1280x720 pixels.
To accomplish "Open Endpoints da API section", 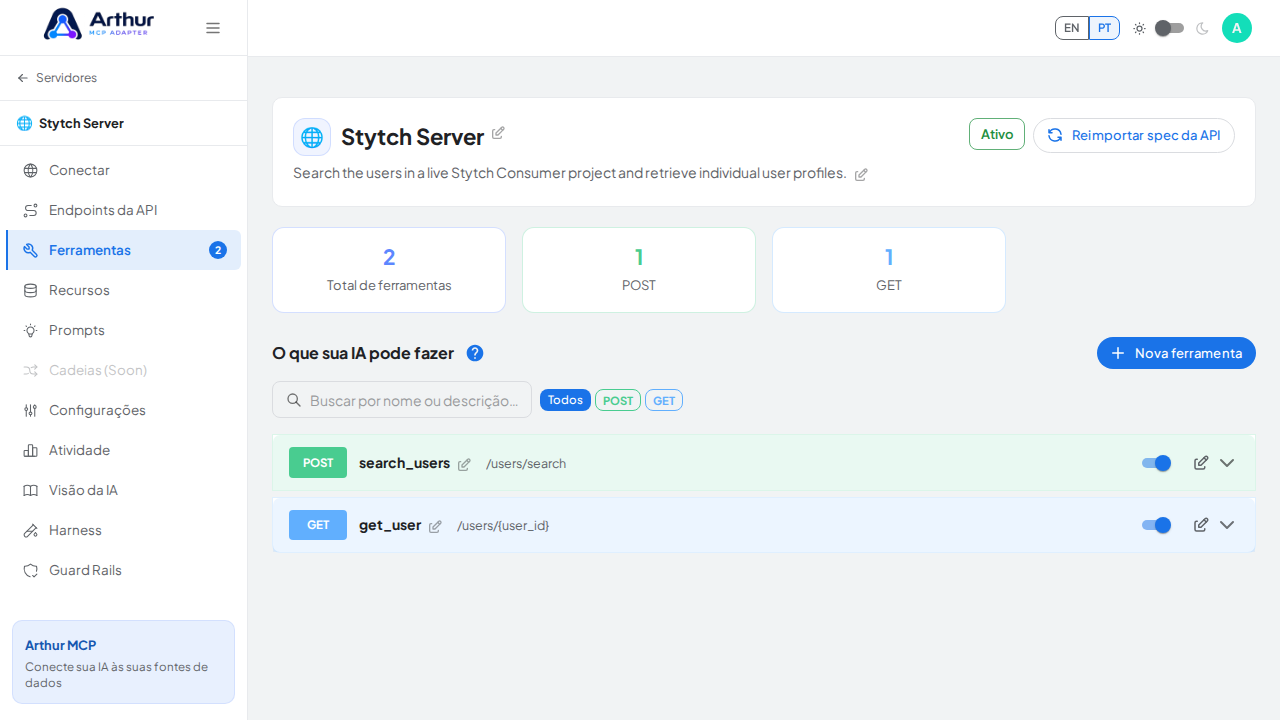I will [123, 210].
